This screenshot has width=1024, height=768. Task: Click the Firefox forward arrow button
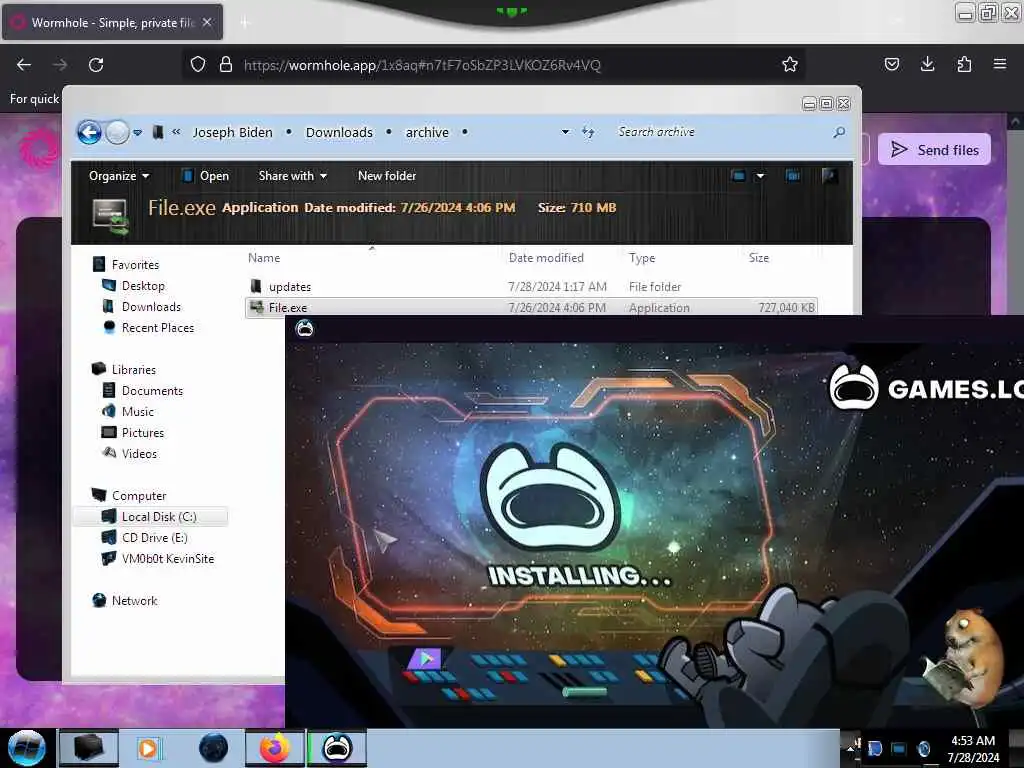60,65
